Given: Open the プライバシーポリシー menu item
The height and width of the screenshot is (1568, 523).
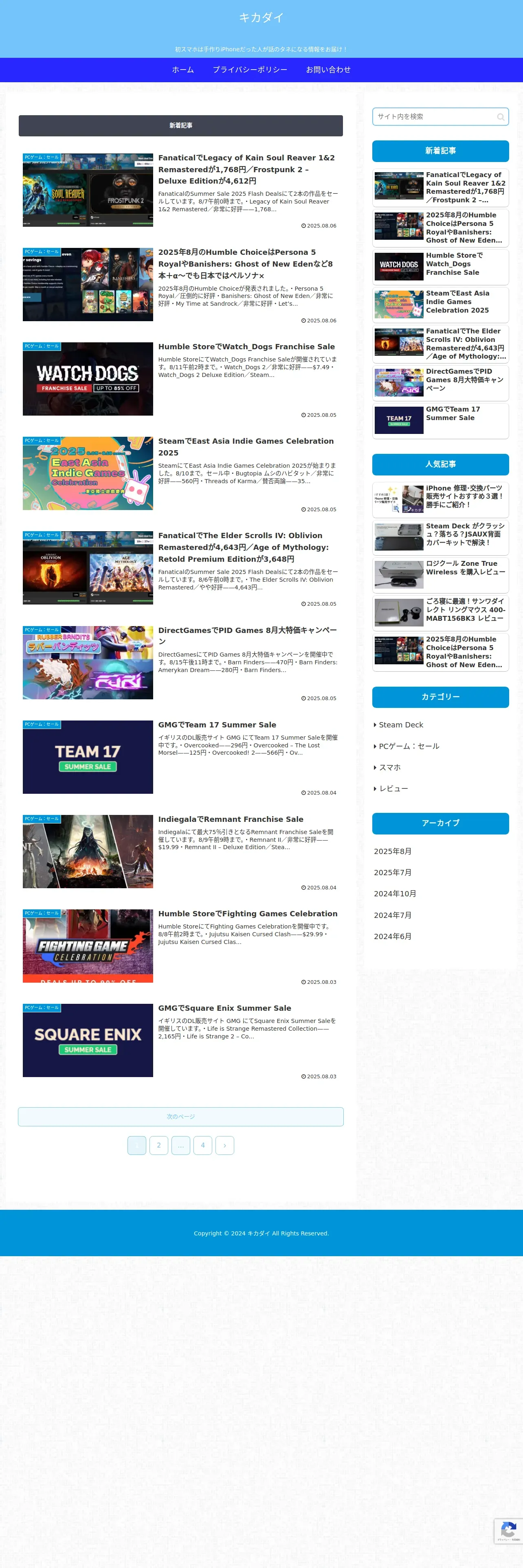Looking at the screenshot, I should (x=250, y=70).
